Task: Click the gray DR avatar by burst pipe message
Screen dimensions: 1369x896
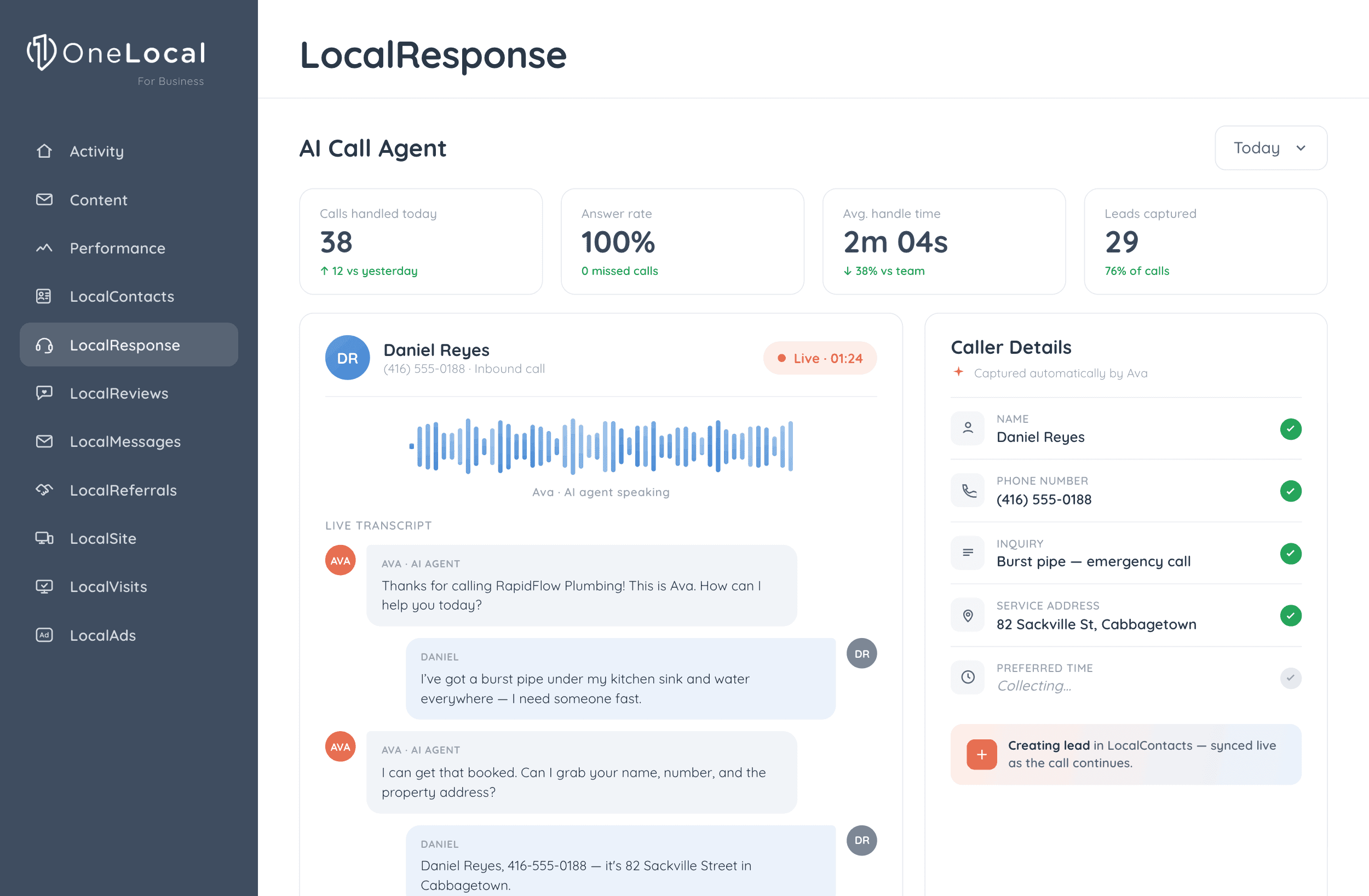Action: coord(862,653)
